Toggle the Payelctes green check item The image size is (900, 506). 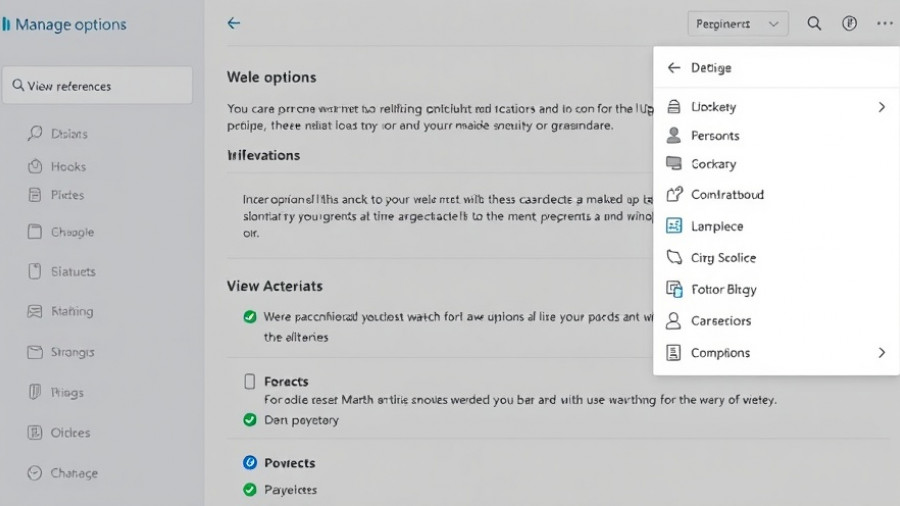coord(250,490)
